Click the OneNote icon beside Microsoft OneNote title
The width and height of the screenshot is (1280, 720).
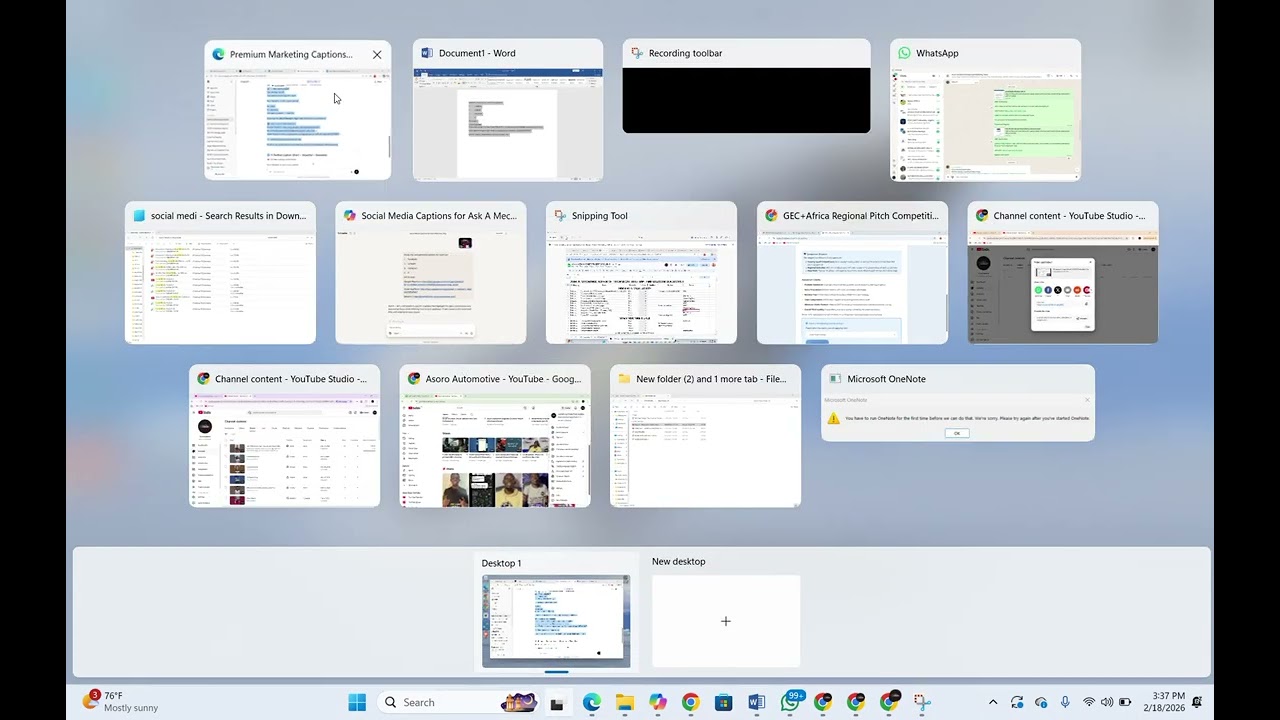(835, 379)
